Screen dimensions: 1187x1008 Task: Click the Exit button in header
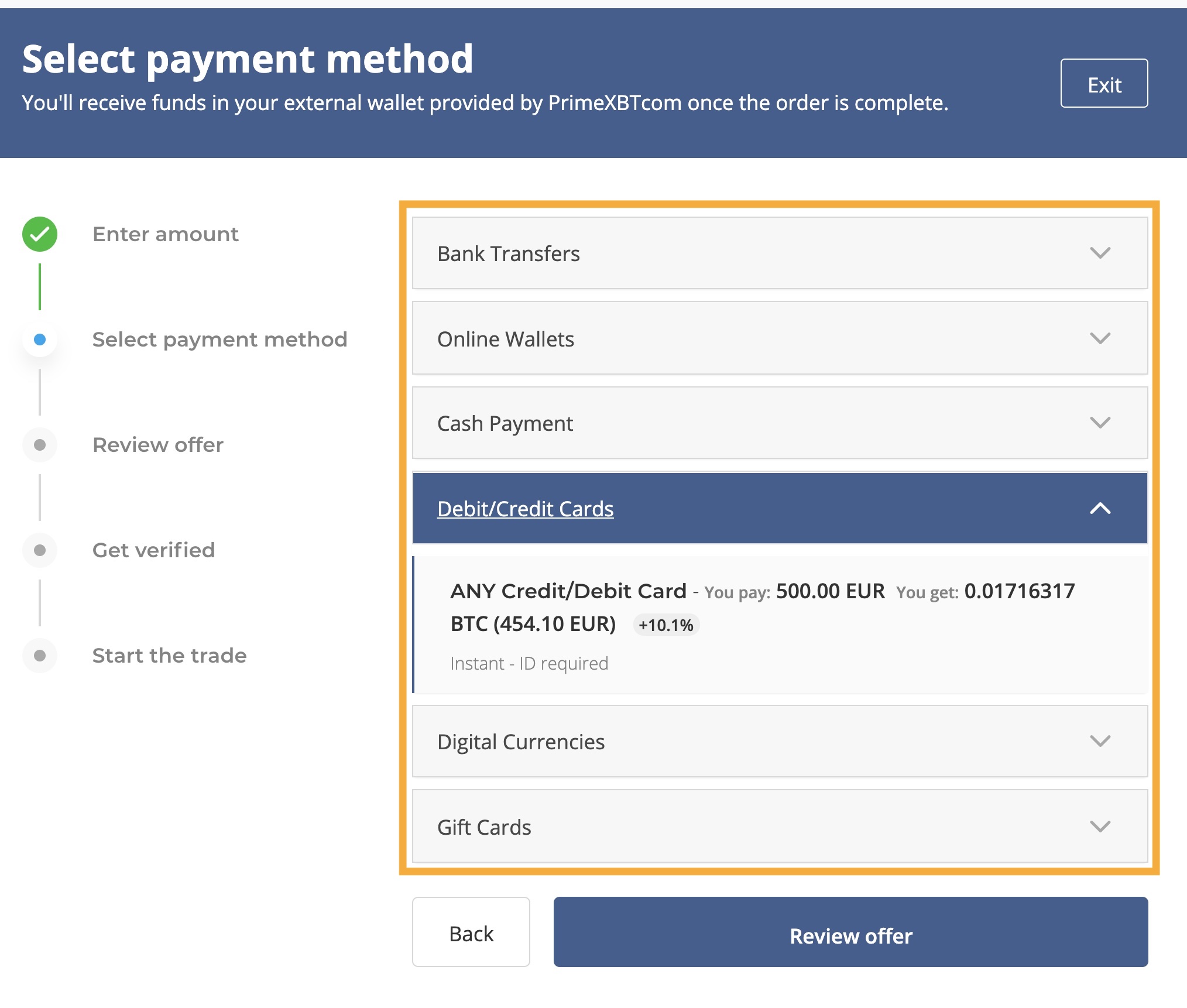(1104, 83)
